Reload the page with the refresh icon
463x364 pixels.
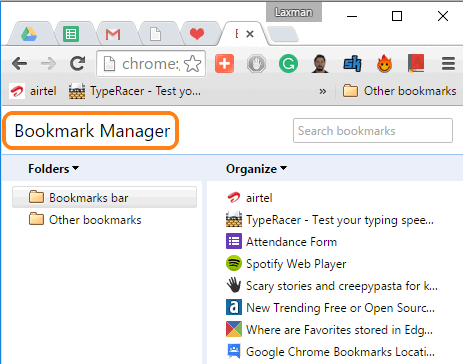78,64
